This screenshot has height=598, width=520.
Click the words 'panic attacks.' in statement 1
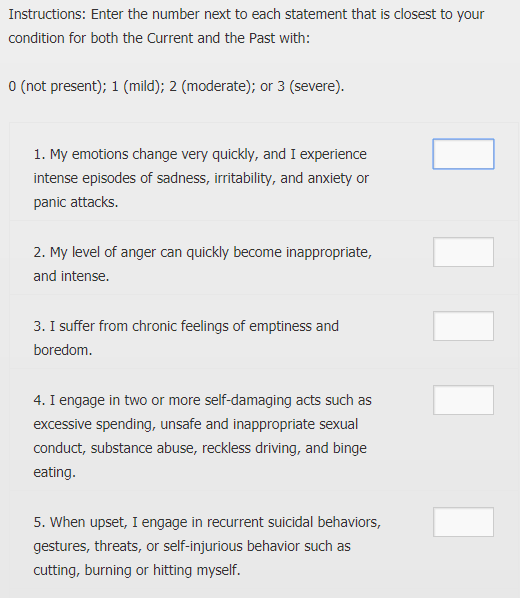tap(76, 202)
